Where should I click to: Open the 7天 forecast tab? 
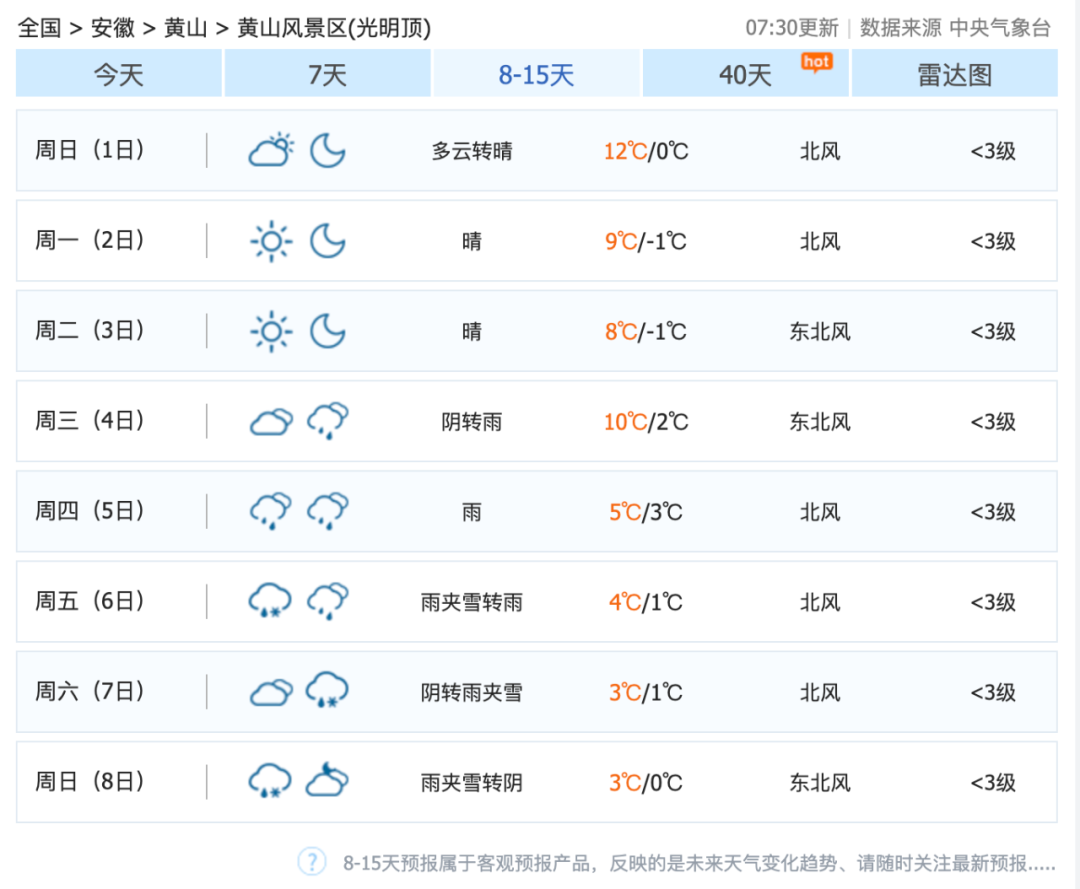[x=327, y=75]
